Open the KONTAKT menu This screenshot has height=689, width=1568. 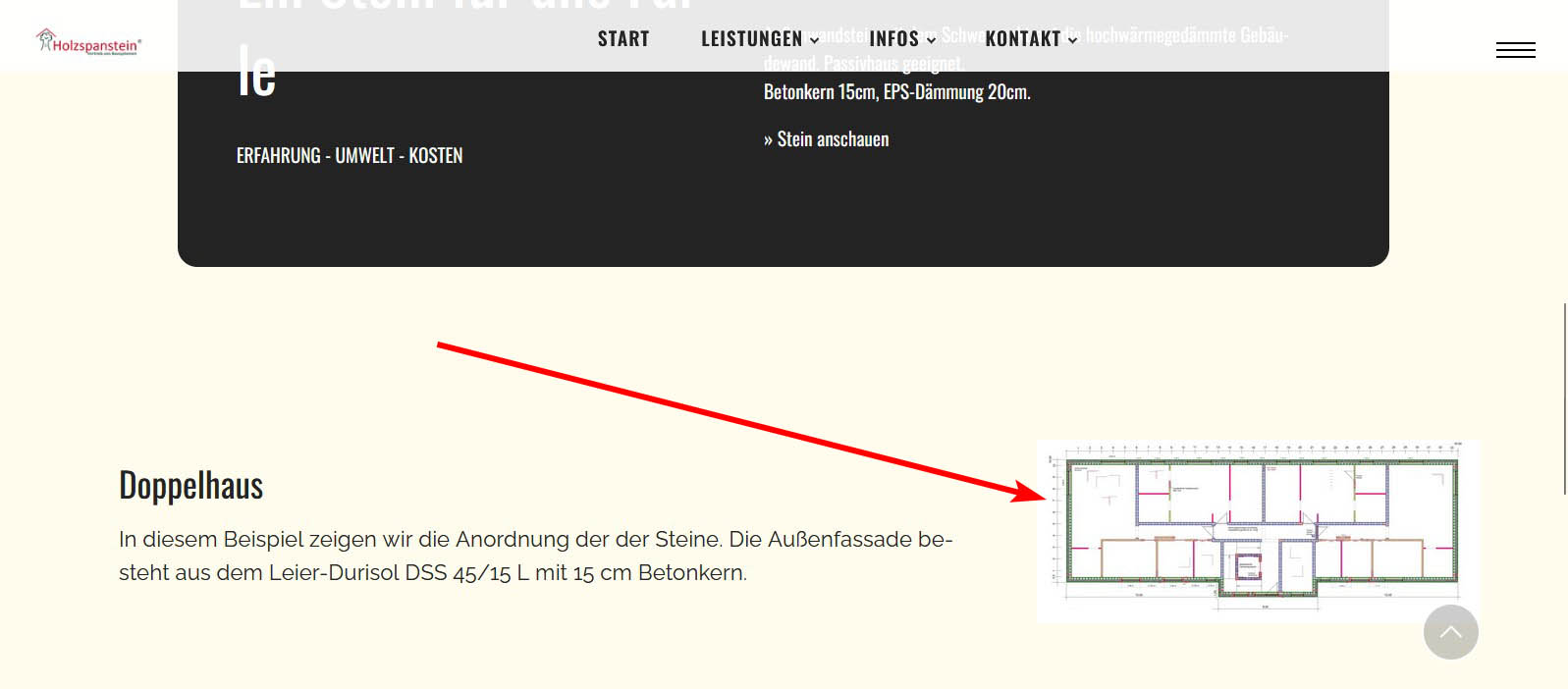(1023, 39)
